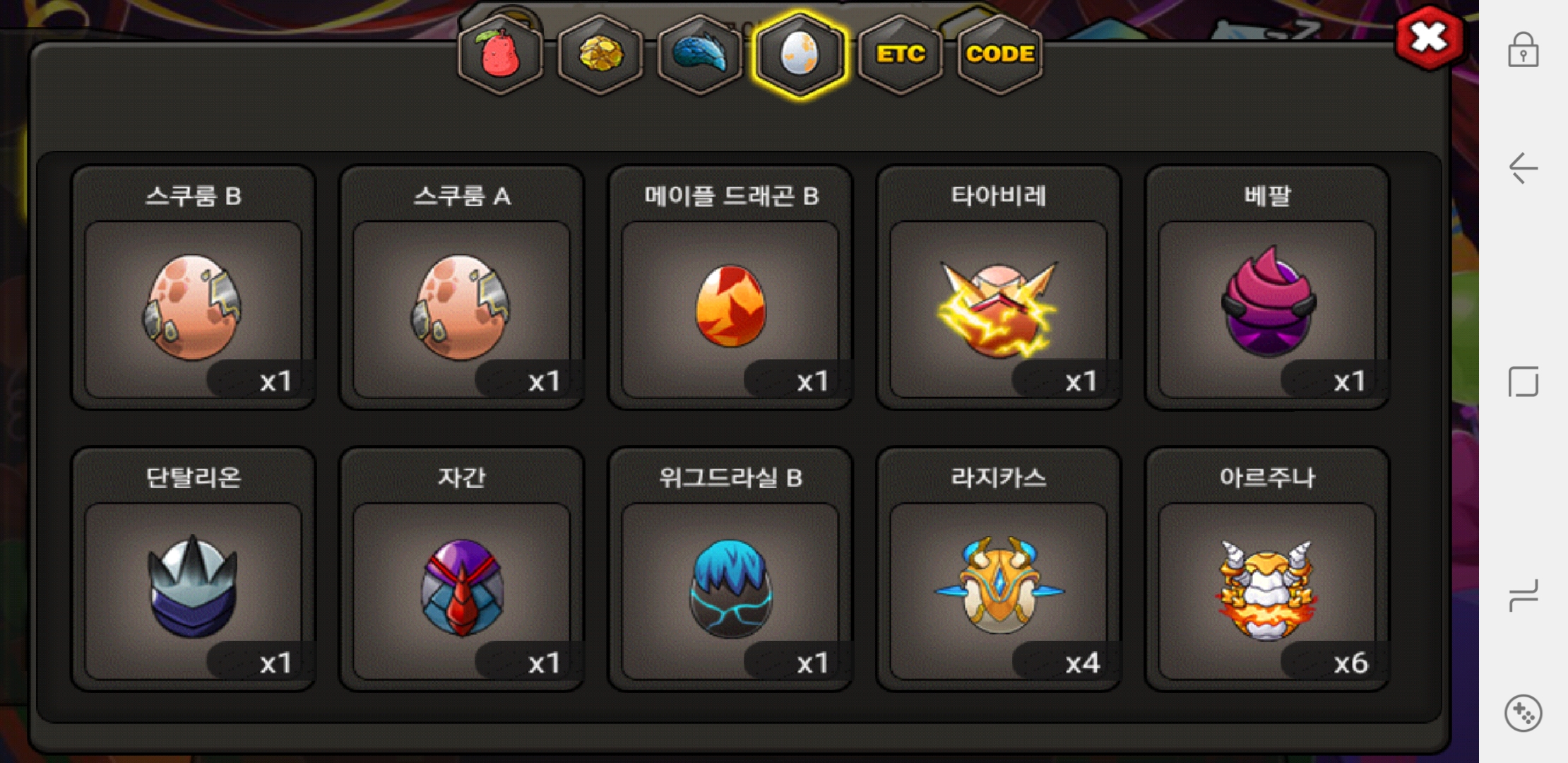
Task: Select the 스쿠룸 B egg
Action: tap(194, 288)
